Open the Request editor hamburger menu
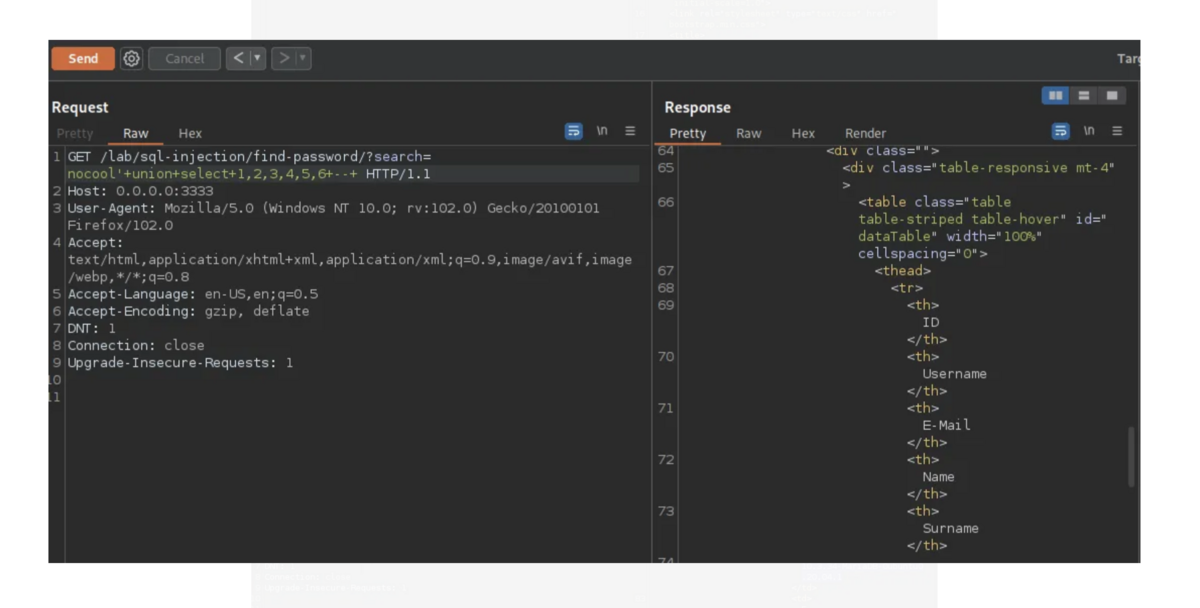The image size is (1200, 608). coord(630,131)
